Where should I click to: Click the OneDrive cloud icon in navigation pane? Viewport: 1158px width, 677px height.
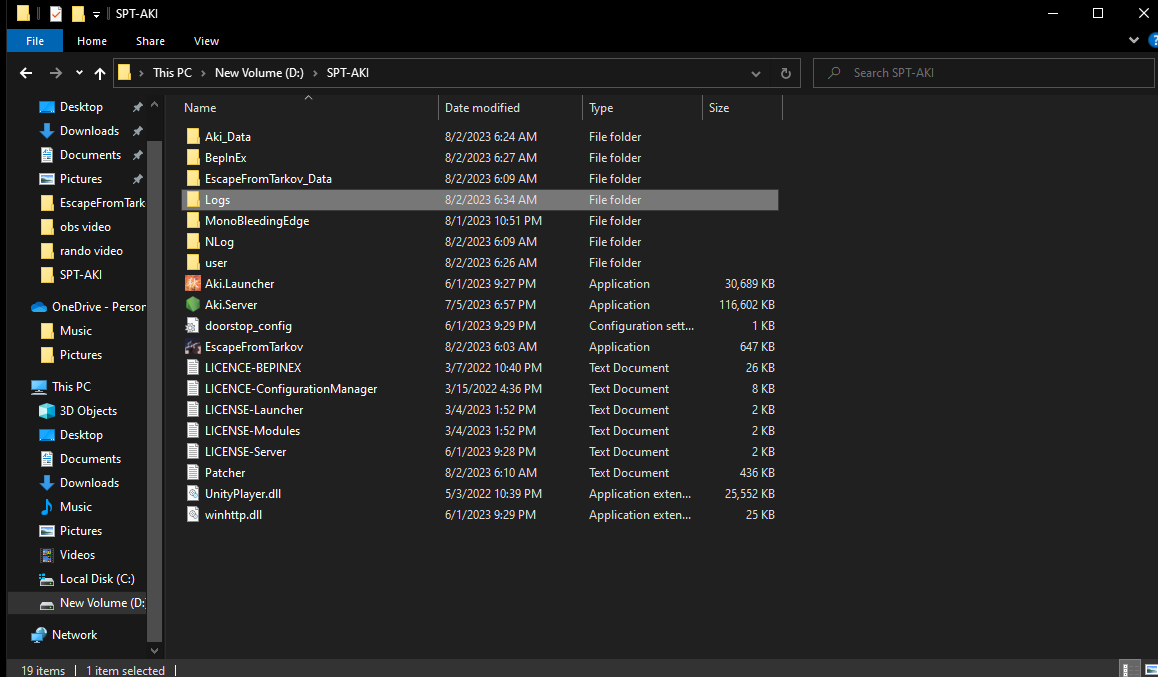(x=38, y=307)
